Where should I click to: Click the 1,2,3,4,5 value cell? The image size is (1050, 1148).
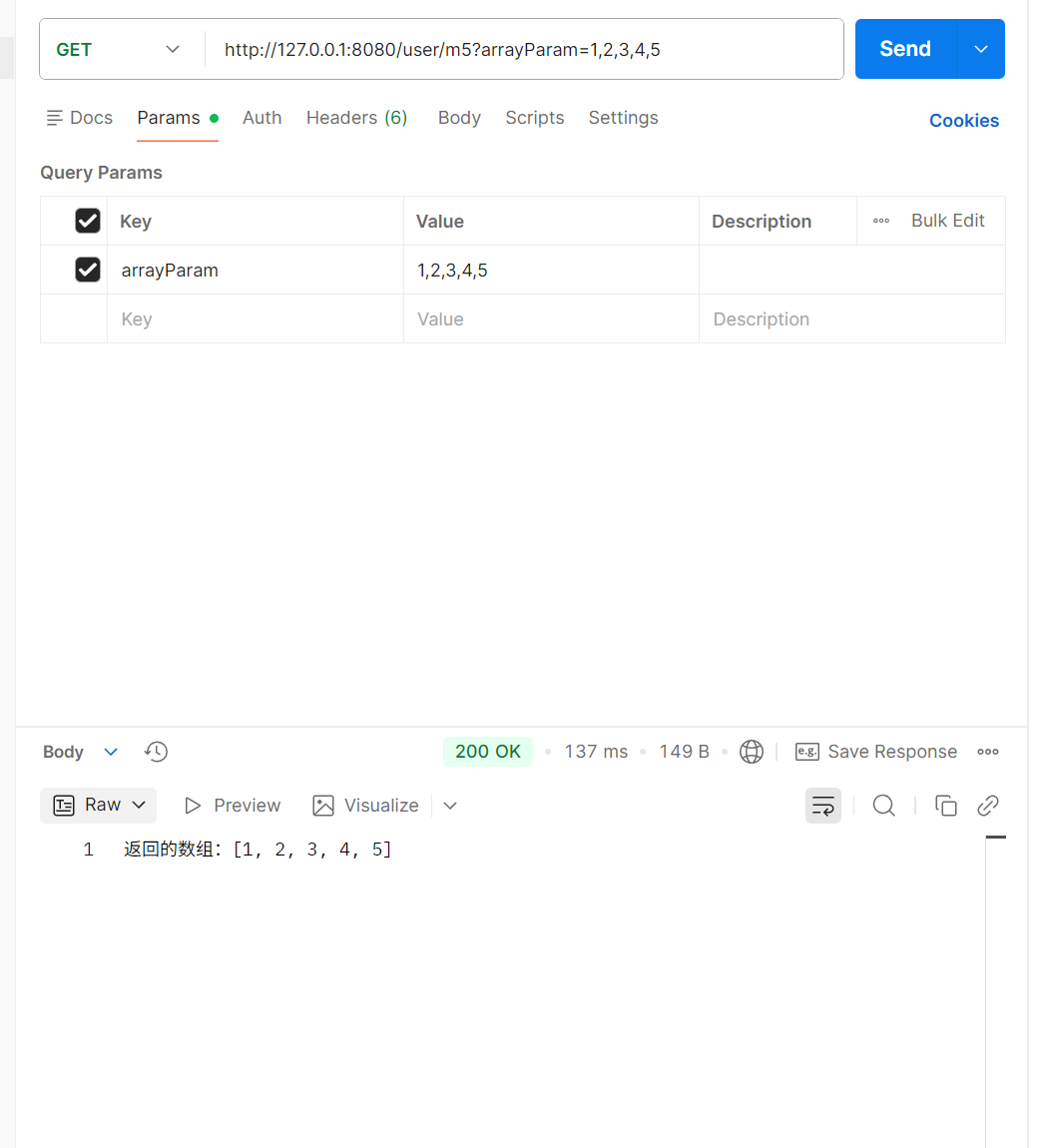click(551, 270)
